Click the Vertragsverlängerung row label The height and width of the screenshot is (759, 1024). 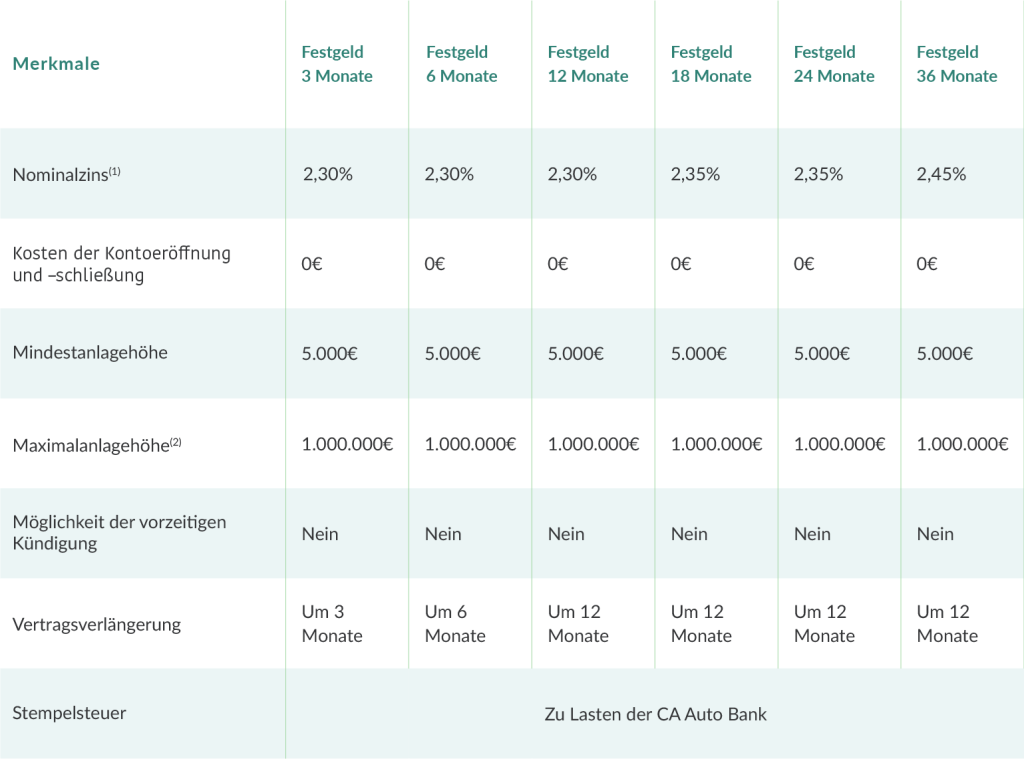pyautogui.click(x=96, y=624)
